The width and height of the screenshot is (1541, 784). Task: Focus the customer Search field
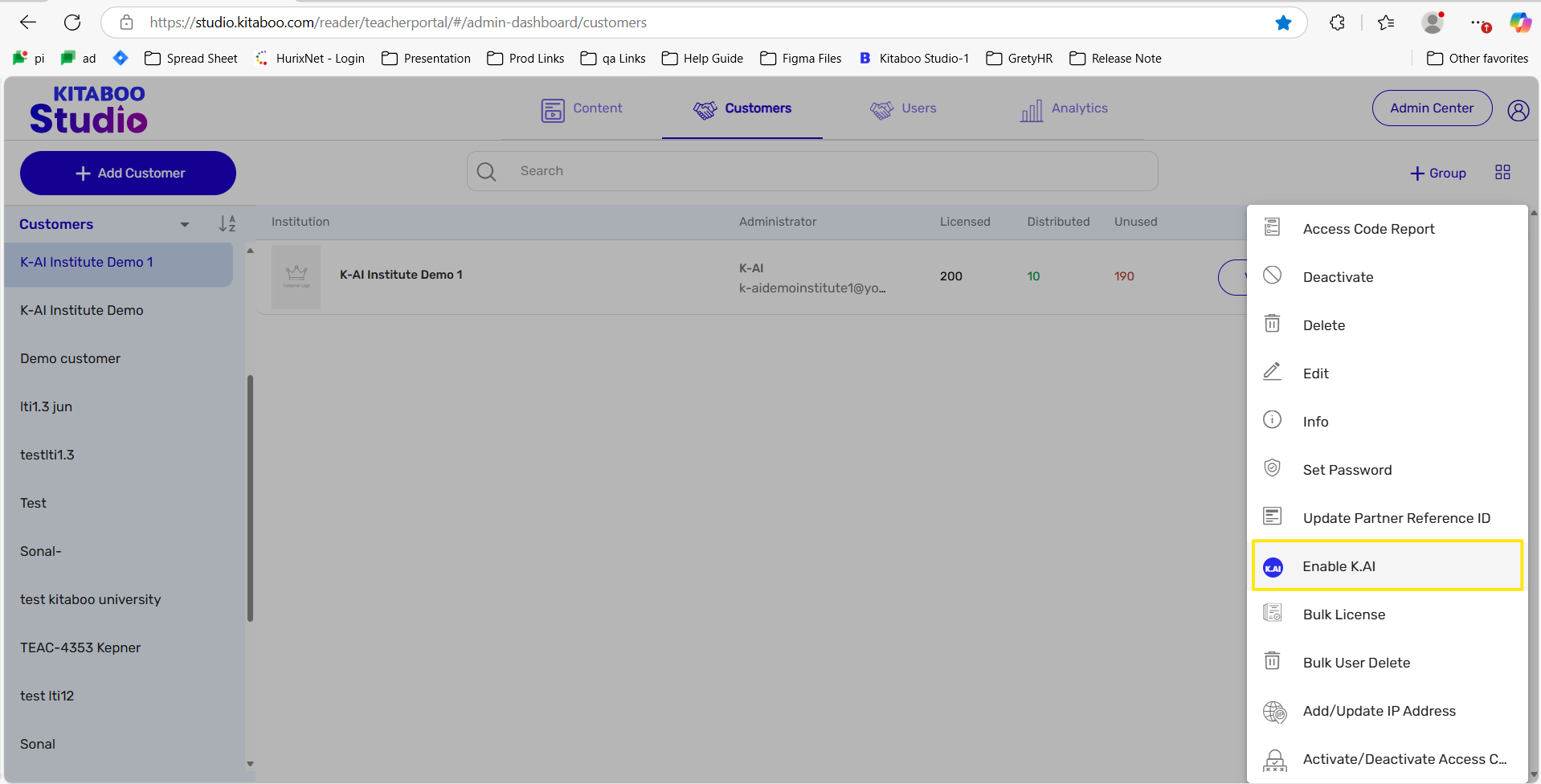coord(812,171)
